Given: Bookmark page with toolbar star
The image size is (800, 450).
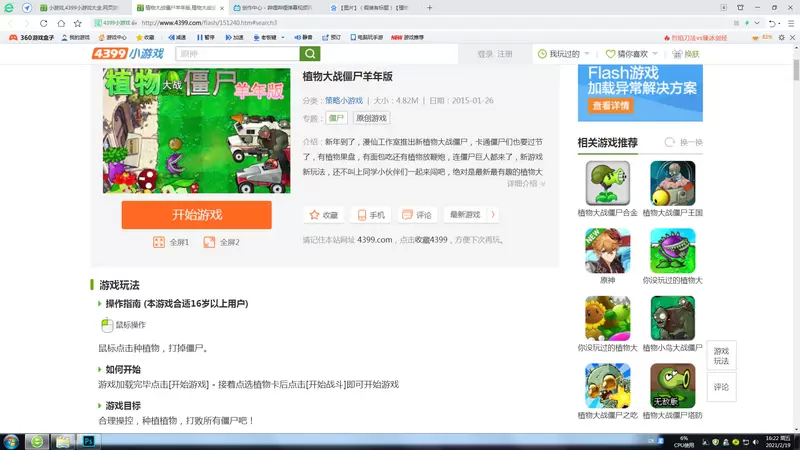Looking at the screenshot, I should [78, 23].
